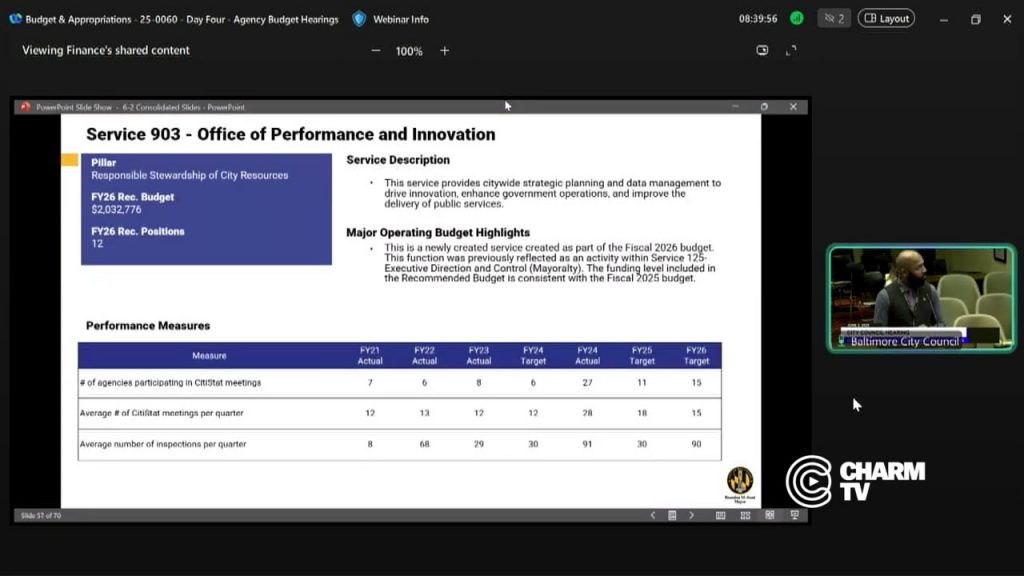Advance to next slide arrow in PowerPoint

tap(692, 515)
